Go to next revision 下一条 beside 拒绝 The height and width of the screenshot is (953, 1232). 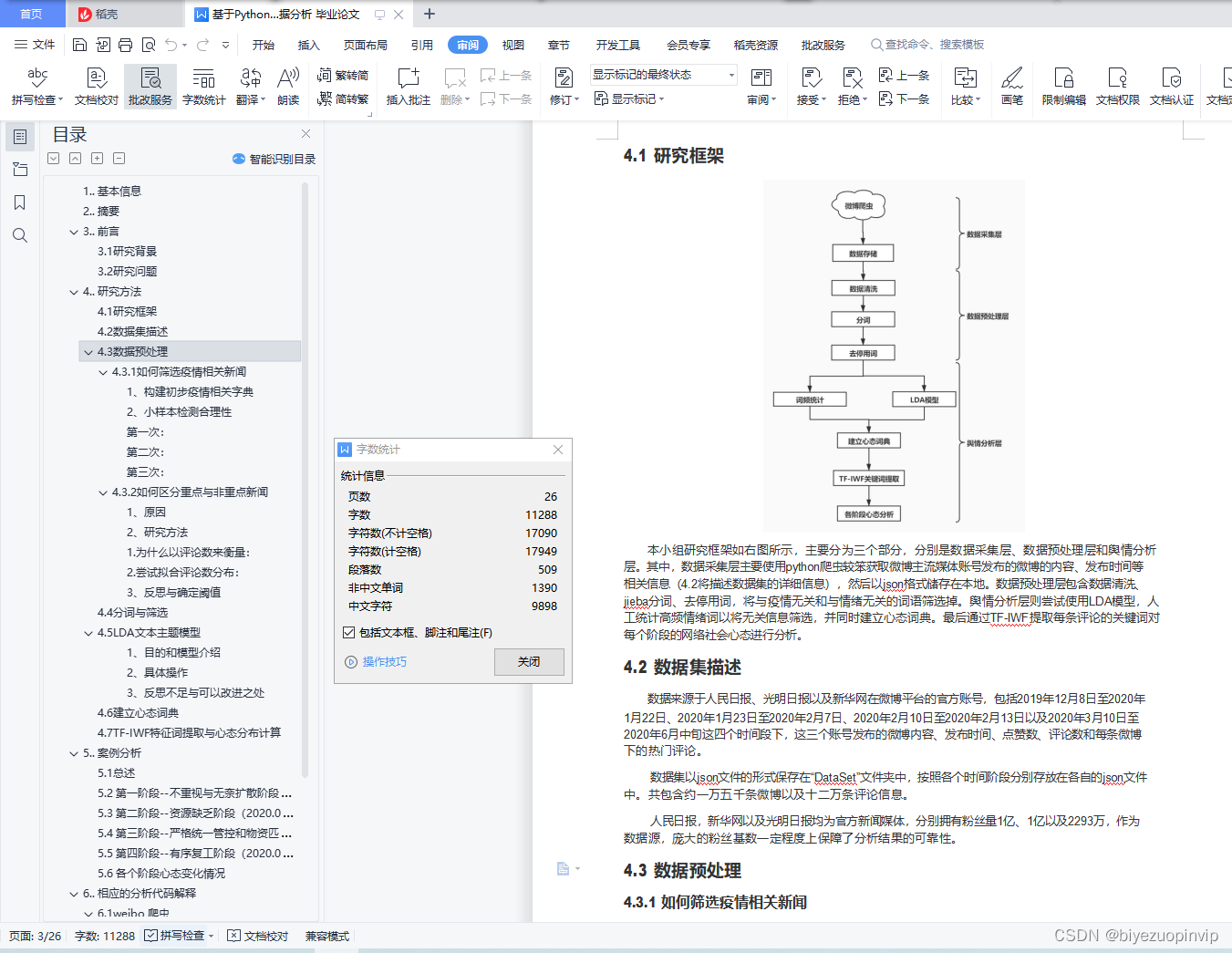(x=904, y=98)
